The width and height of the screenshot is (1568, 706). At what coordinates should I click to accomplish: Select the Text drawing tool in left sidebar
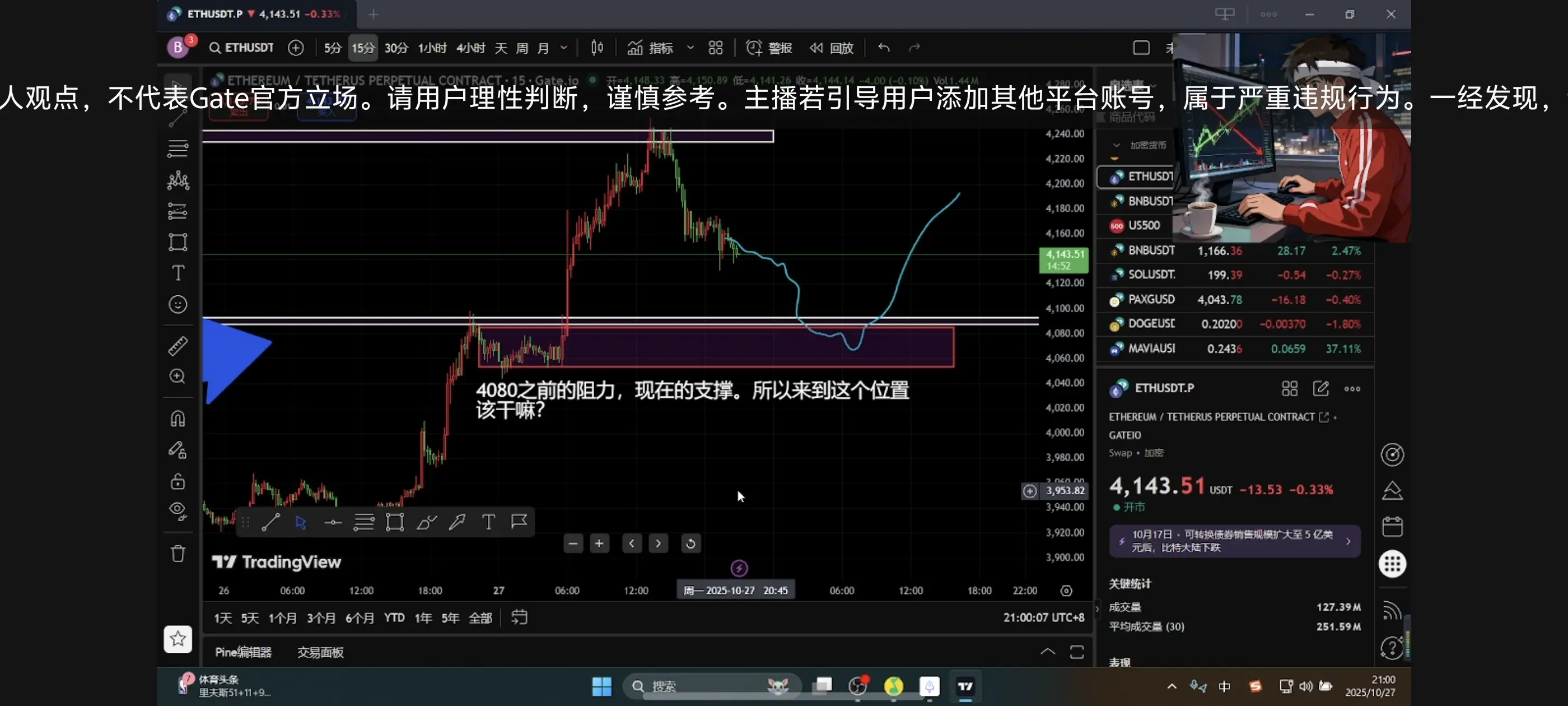(178, 273)
